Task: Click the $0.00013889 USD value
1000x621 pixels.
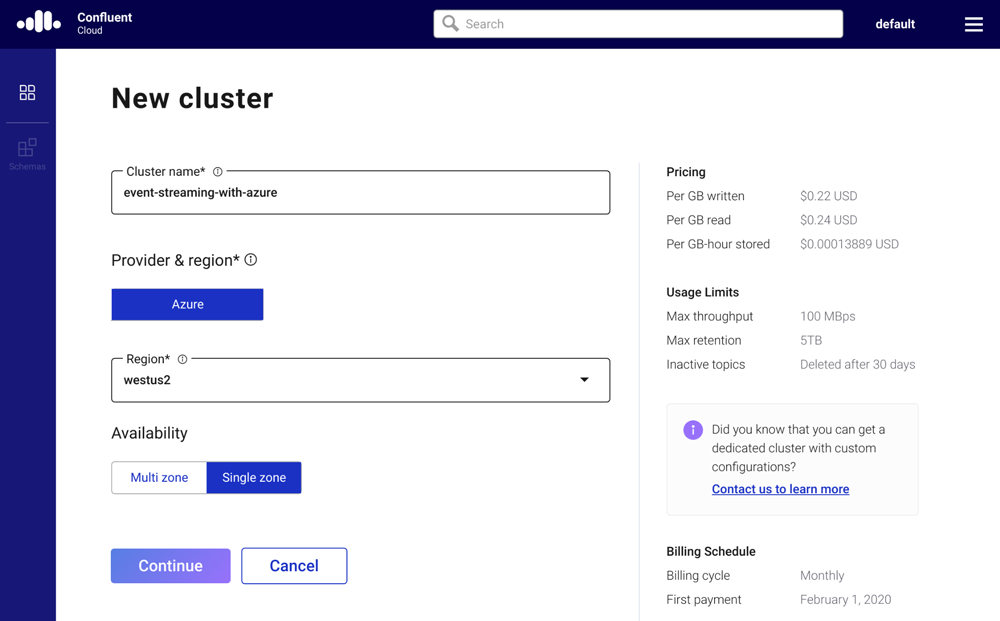Action: 849,244
